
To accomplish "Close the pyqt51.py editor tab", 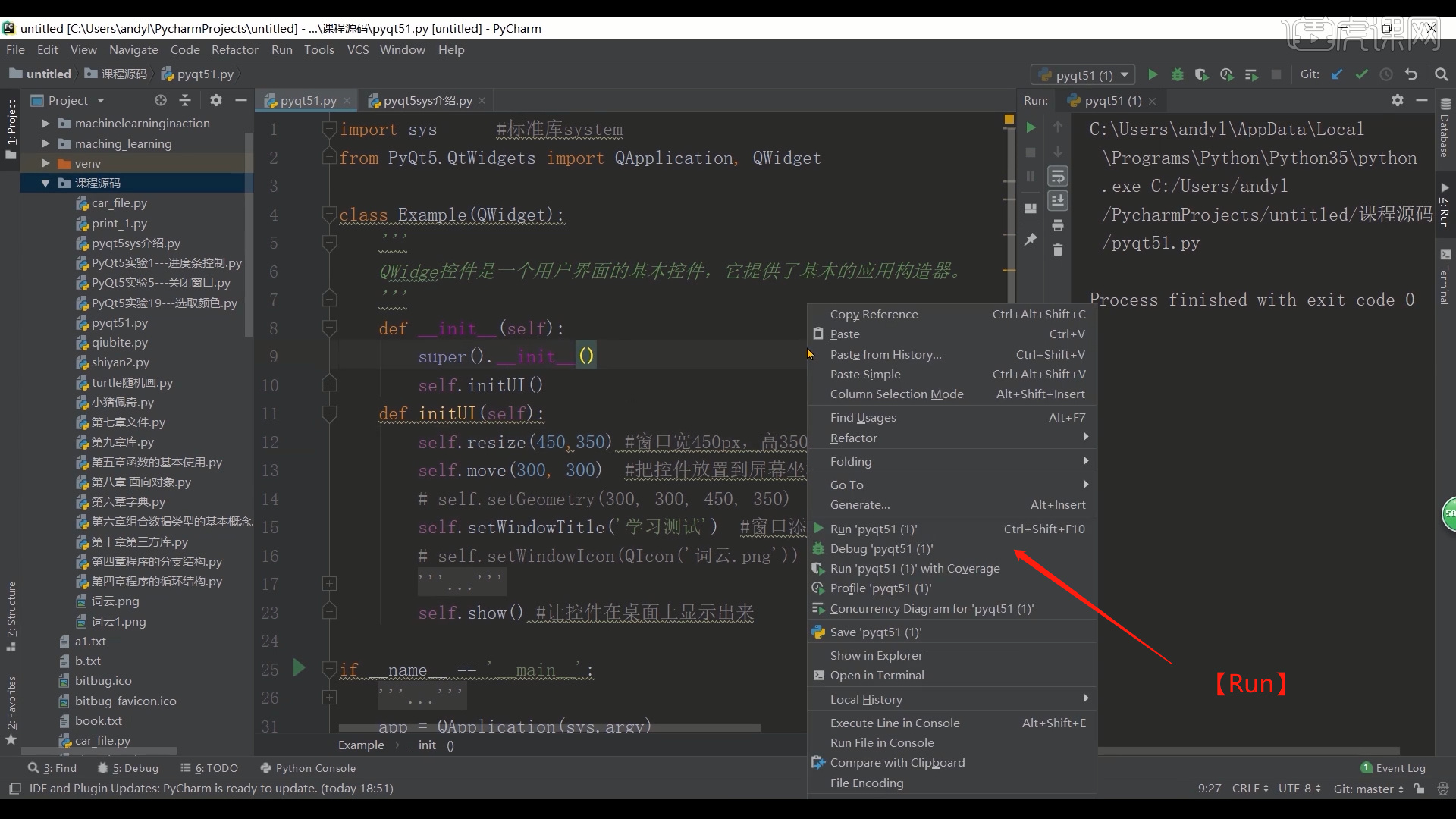I will tap(347, 100).
